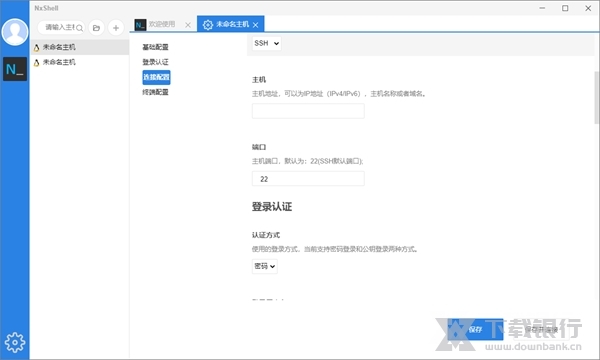Click the blue 保存 button
Screen dimensions: 600x360
pos(475,329)
